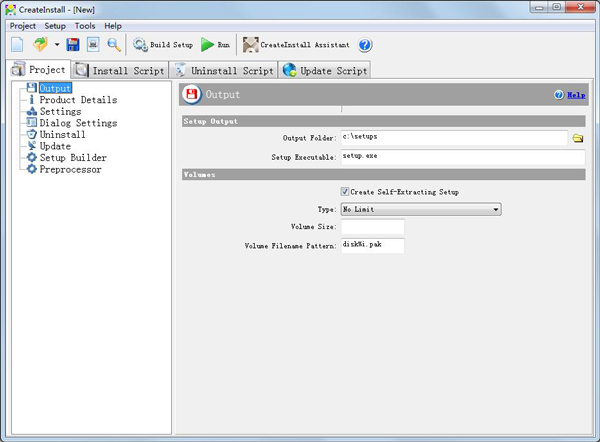Open the Tools menu

(85, 25)
